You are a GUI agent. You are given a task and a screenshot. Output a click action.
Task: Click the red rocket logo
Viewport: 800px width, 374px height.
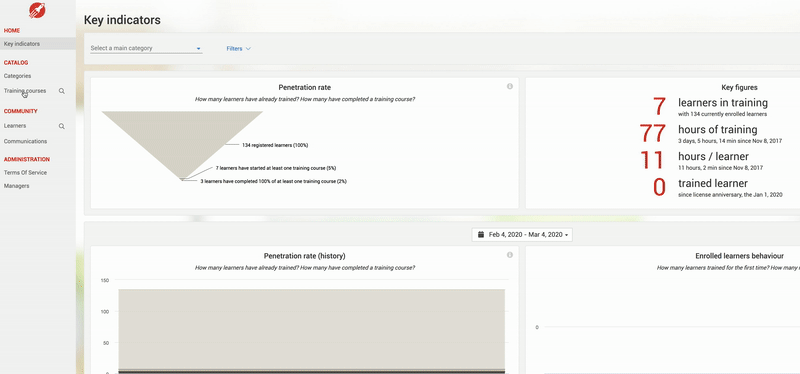37,10
